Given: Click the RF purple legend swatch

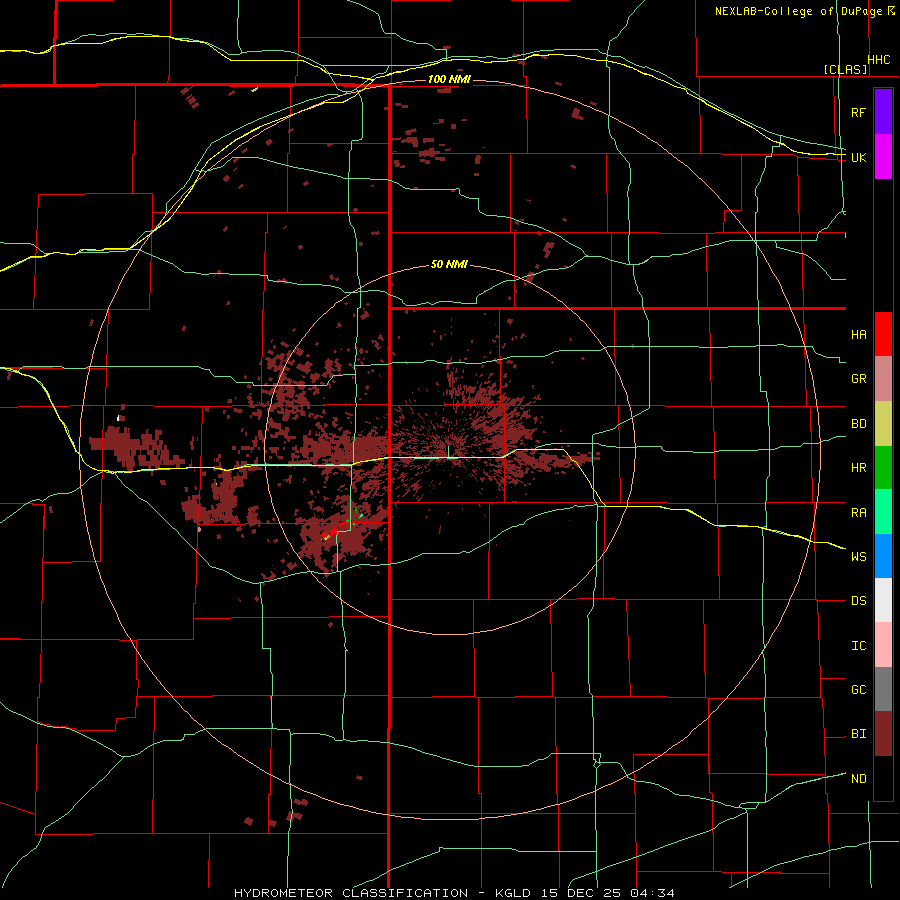Looking at the screenshot, I should (x=883, y=112).
